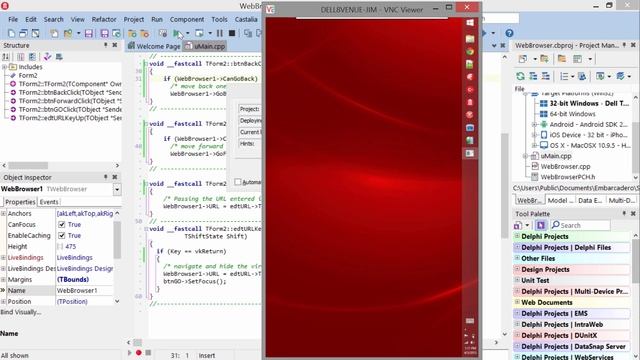This screenshot has height=360, width=640.
Task: Click the Save file icon in toolbar
Action: [89, 33]
